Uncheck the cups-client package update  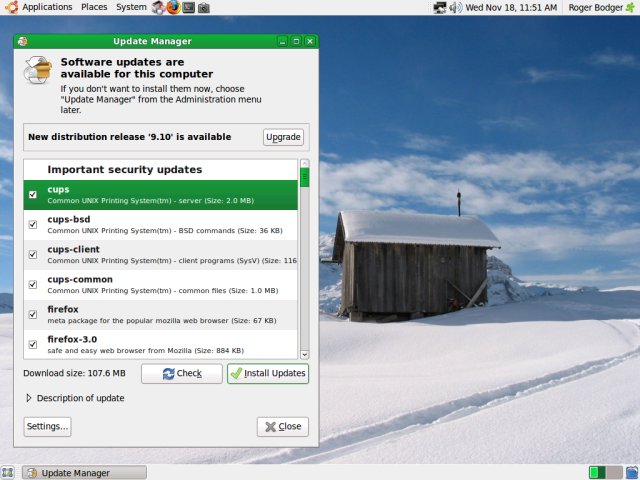[33, 255]
